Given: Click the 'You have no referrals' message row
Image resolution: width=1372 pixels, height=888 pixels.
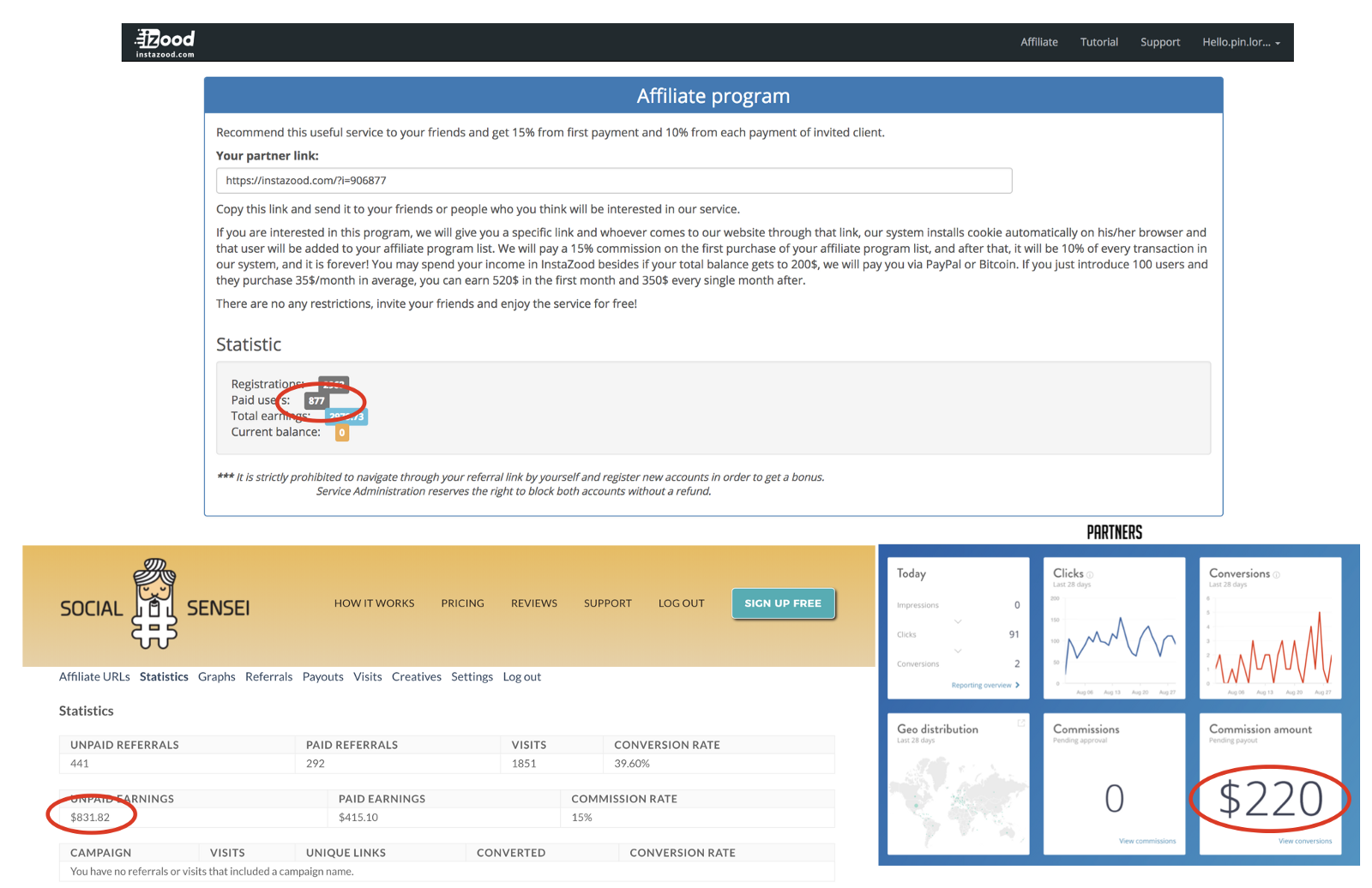Looking at the screenshot, I should 447,872.
